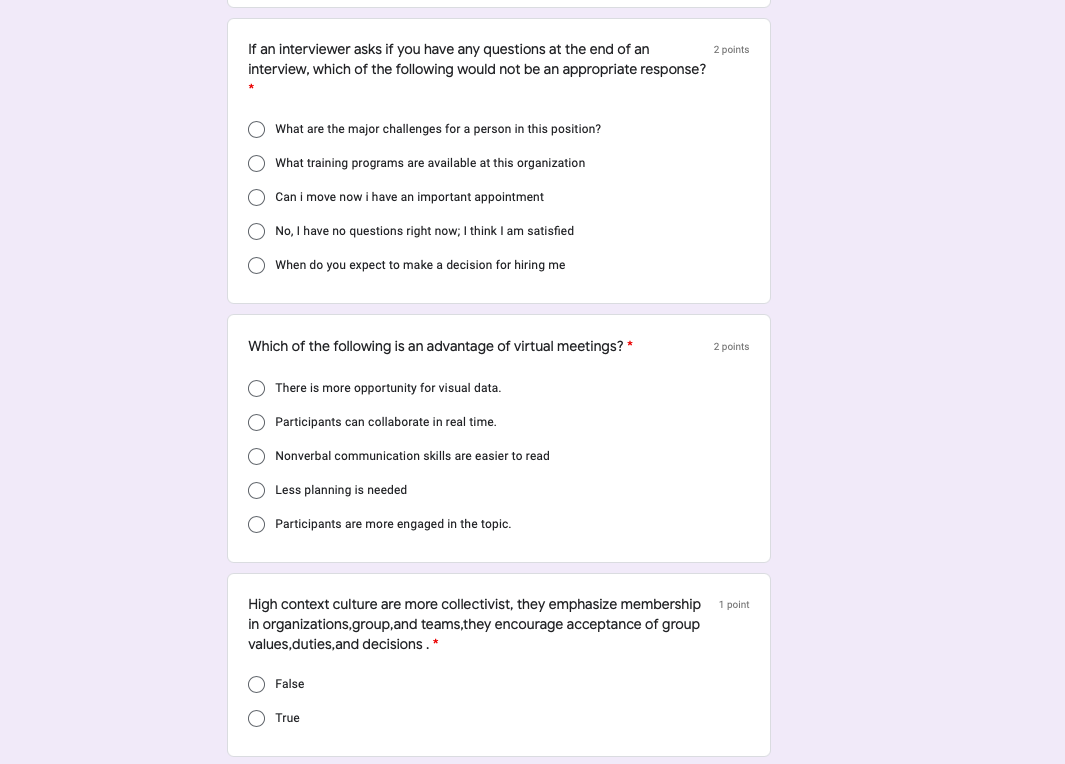
Task: Click the "2 points" label on the first question
Action: click(731, 48)
